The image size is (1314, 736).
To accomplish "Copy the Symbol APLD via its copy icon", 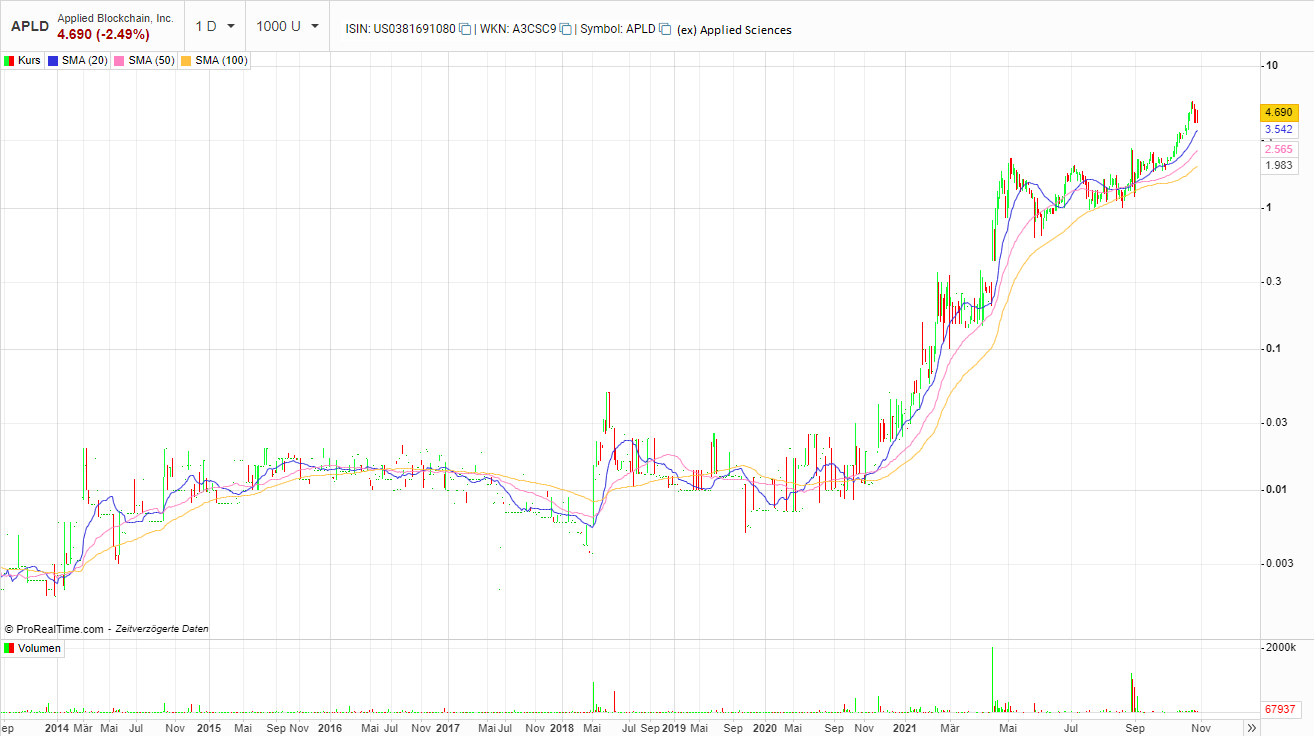I will [x=665, y=30].
